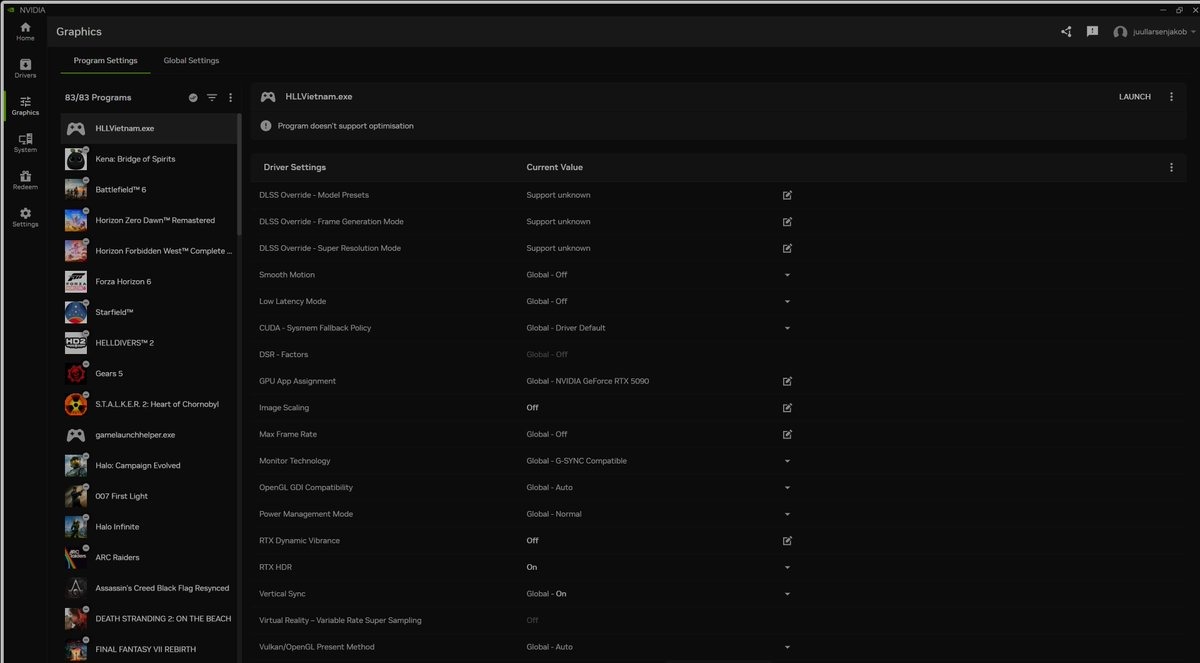The height and width of the screenshot is (663, 1200).
Task: Click the share icon in top bar
Action: click(1066, 32)
